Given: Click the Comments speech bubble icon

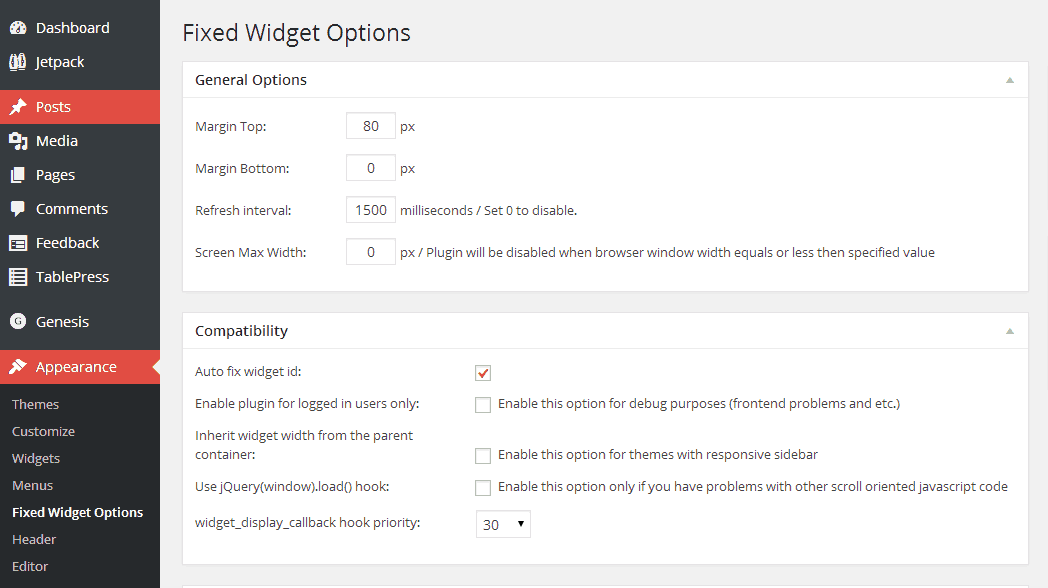Looking at the screenshot, I should (18, 209).
